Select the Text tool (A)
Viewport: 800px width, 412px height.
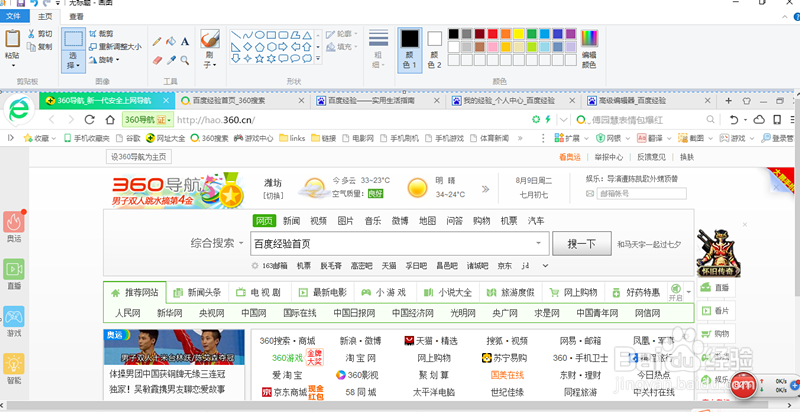[185, 41]
